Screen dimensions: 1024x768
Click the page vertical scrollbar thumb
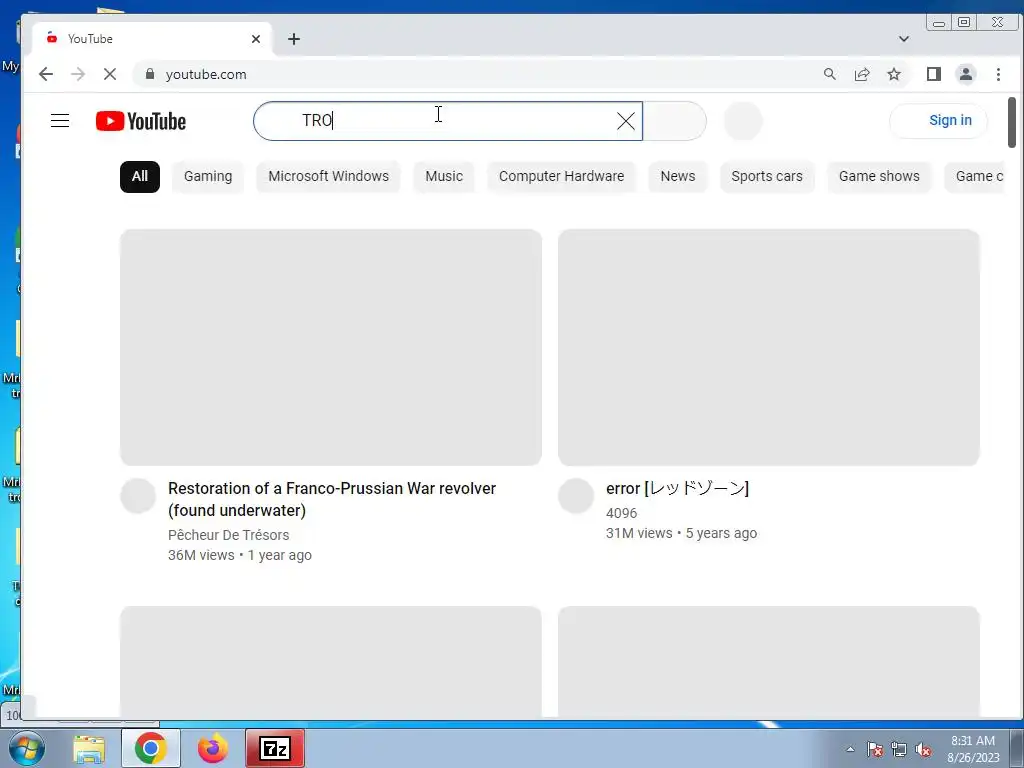[1012, 122]
